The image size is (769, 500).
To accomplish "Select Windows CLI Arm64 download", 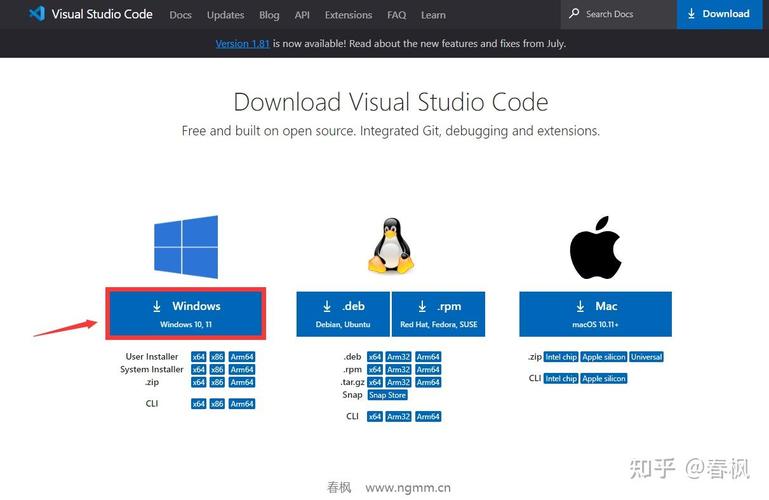I will (242, 404).
